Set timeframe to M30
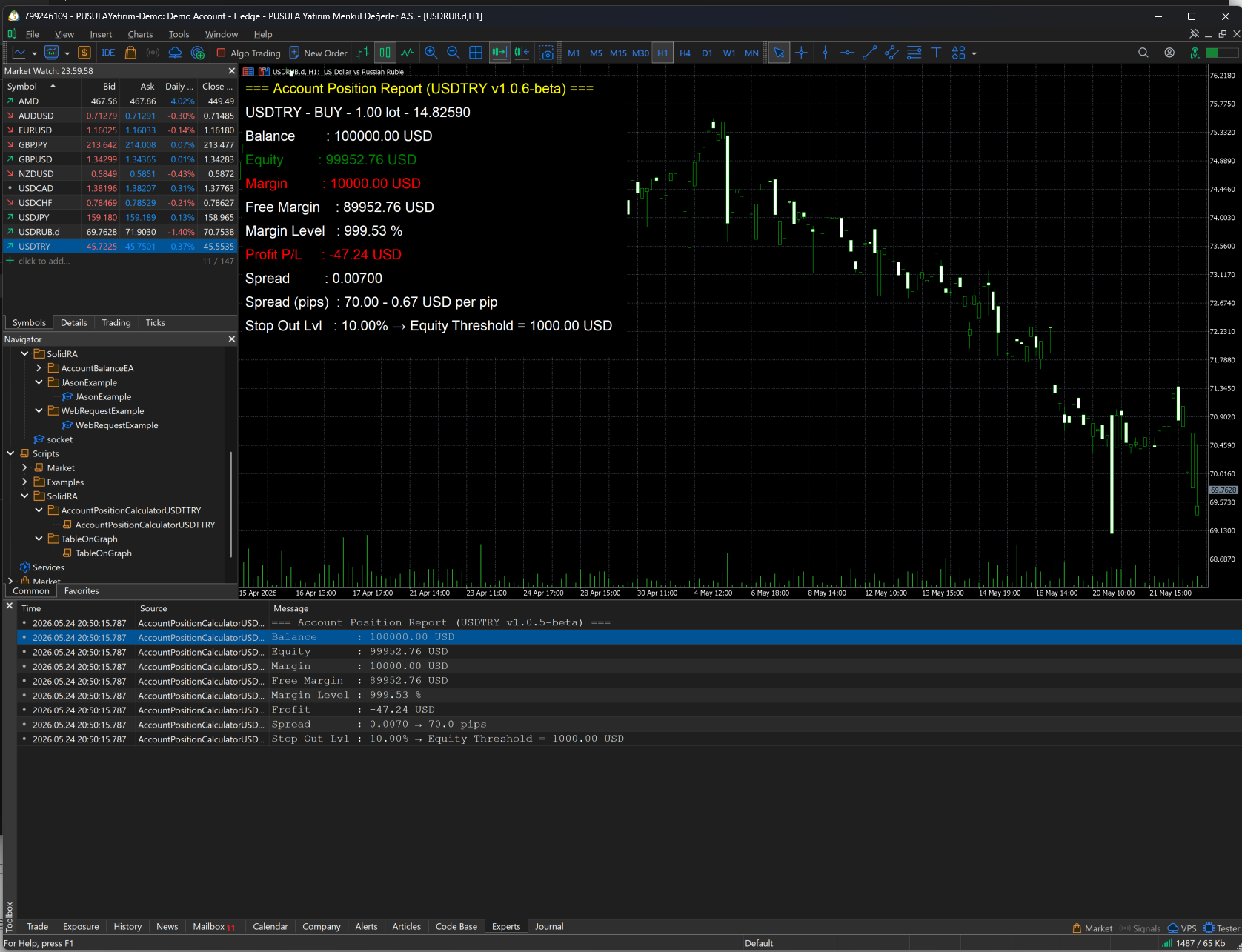 coord(640,53)
